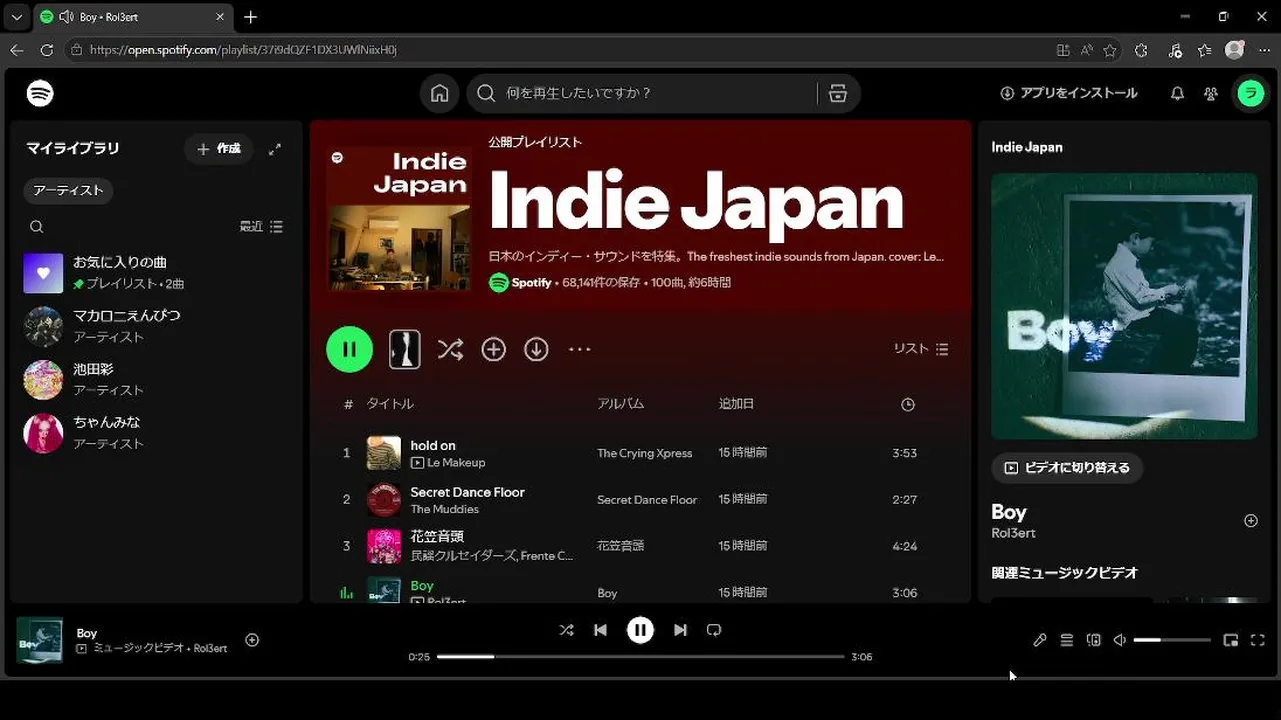This screenshot has width=1281, height=720.
Task: Sort by the duration clock column
Action: (908, 404)
